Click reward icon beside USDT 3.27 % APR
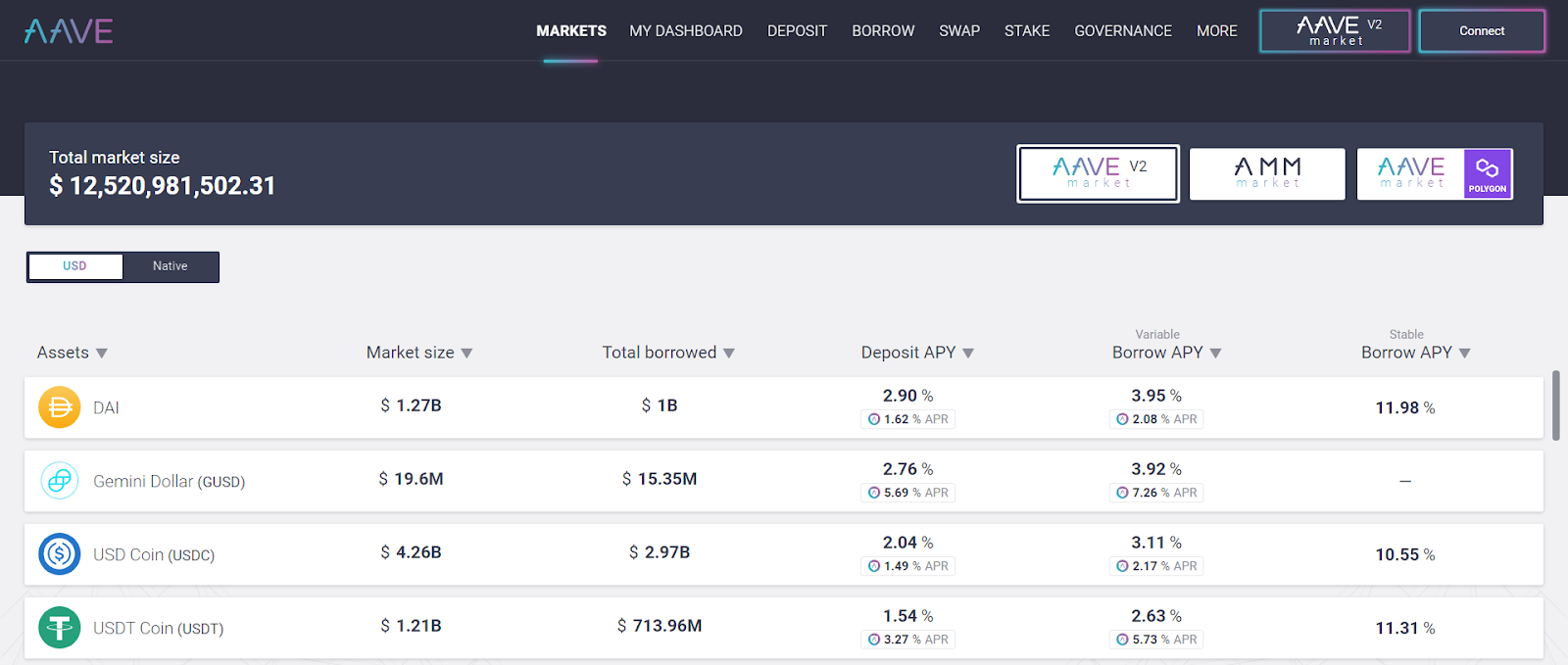The height and width of the screenshot is (665, 1568). pyautogui.click(x=874, y=640)
